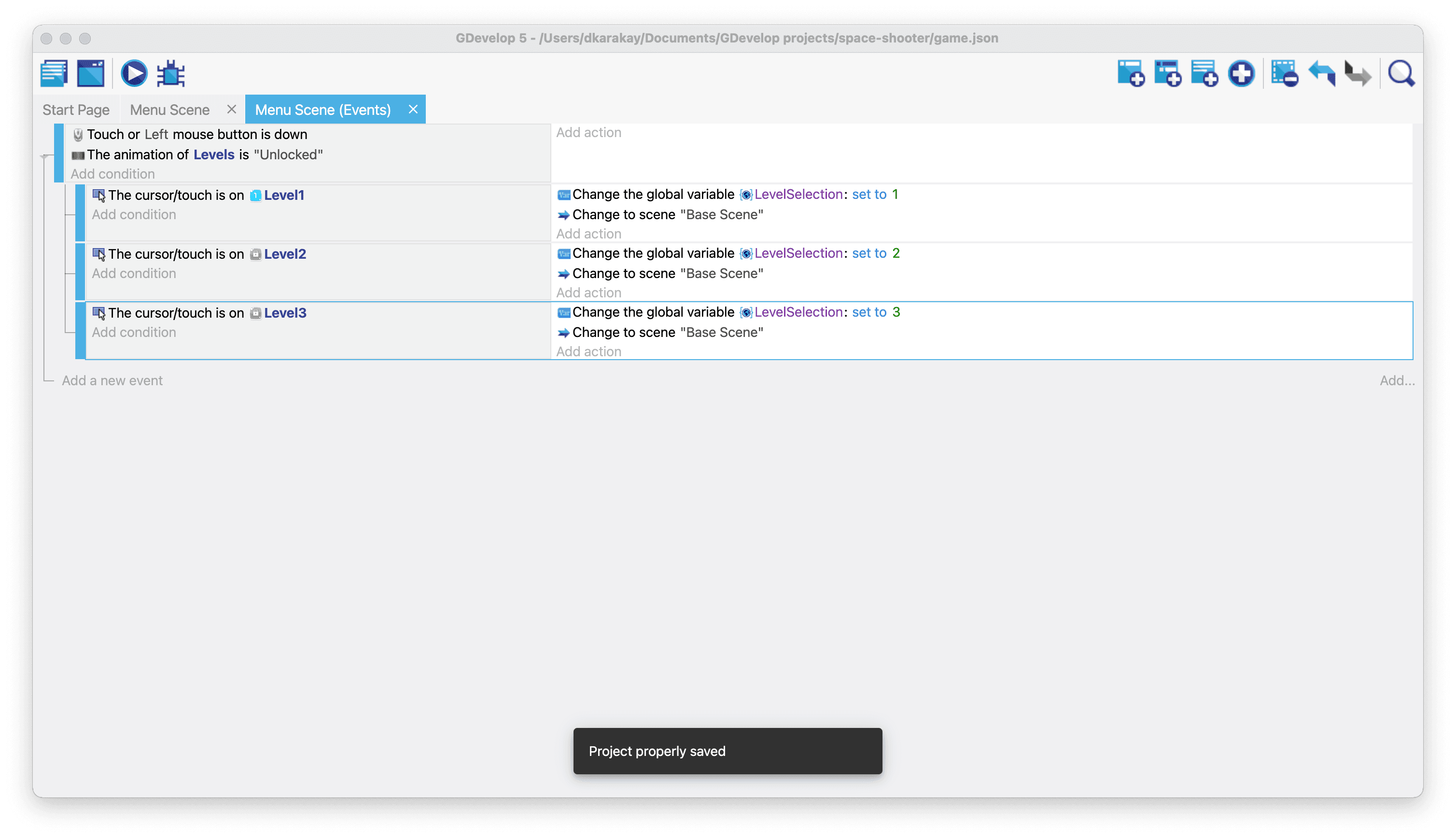The height and width of the screenshot is (838, 1456).
Task: Switch to the Menu Scene tab
Action: click(169, 110)
